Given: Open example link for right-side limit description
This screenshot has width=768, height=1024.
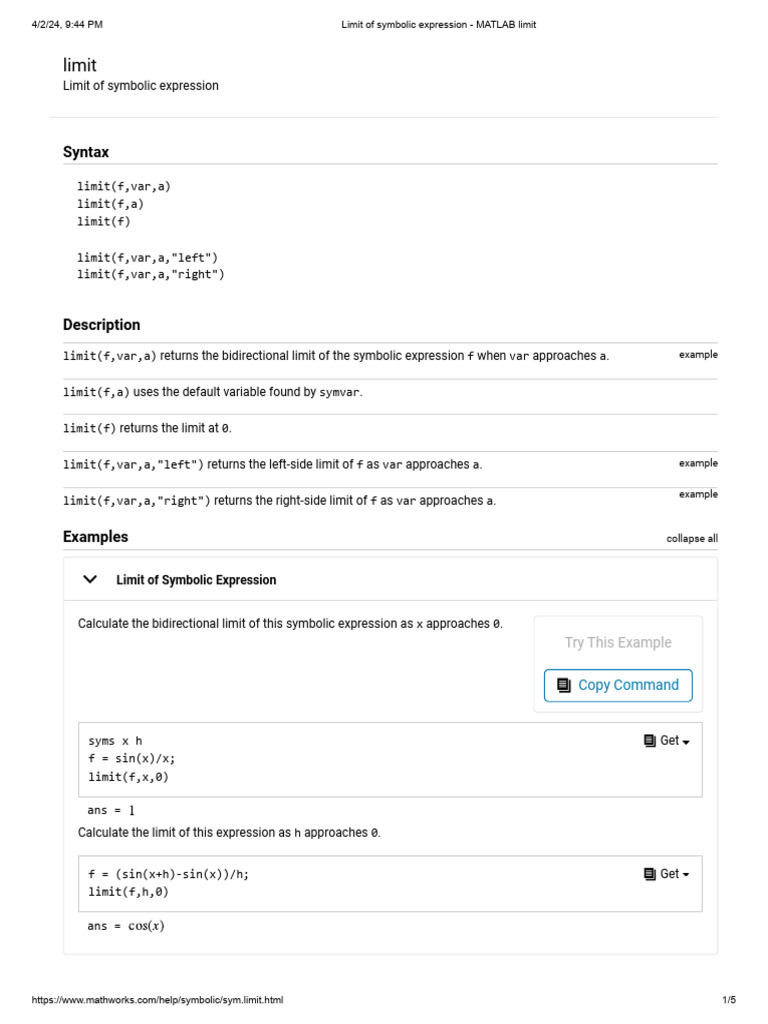Looking at the screenshot, I should coord(698,494).
